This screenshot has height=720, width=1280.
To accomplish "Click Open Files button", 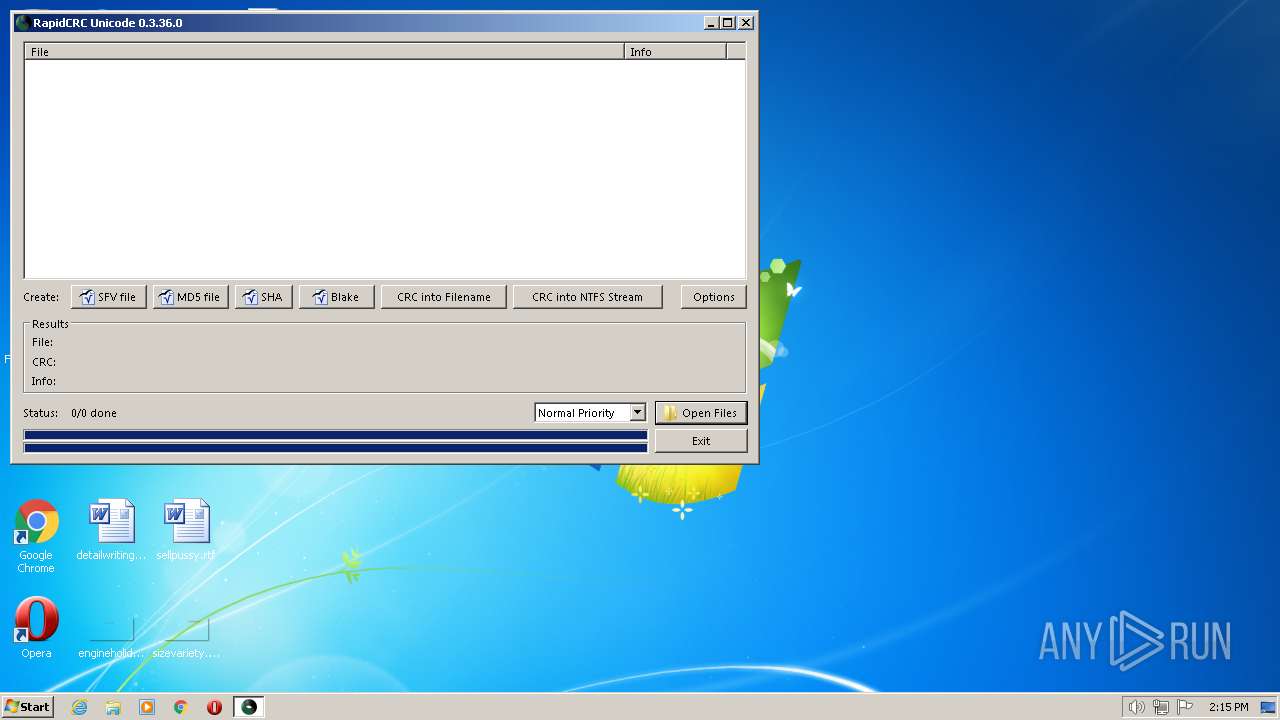I will coord(701,413).
